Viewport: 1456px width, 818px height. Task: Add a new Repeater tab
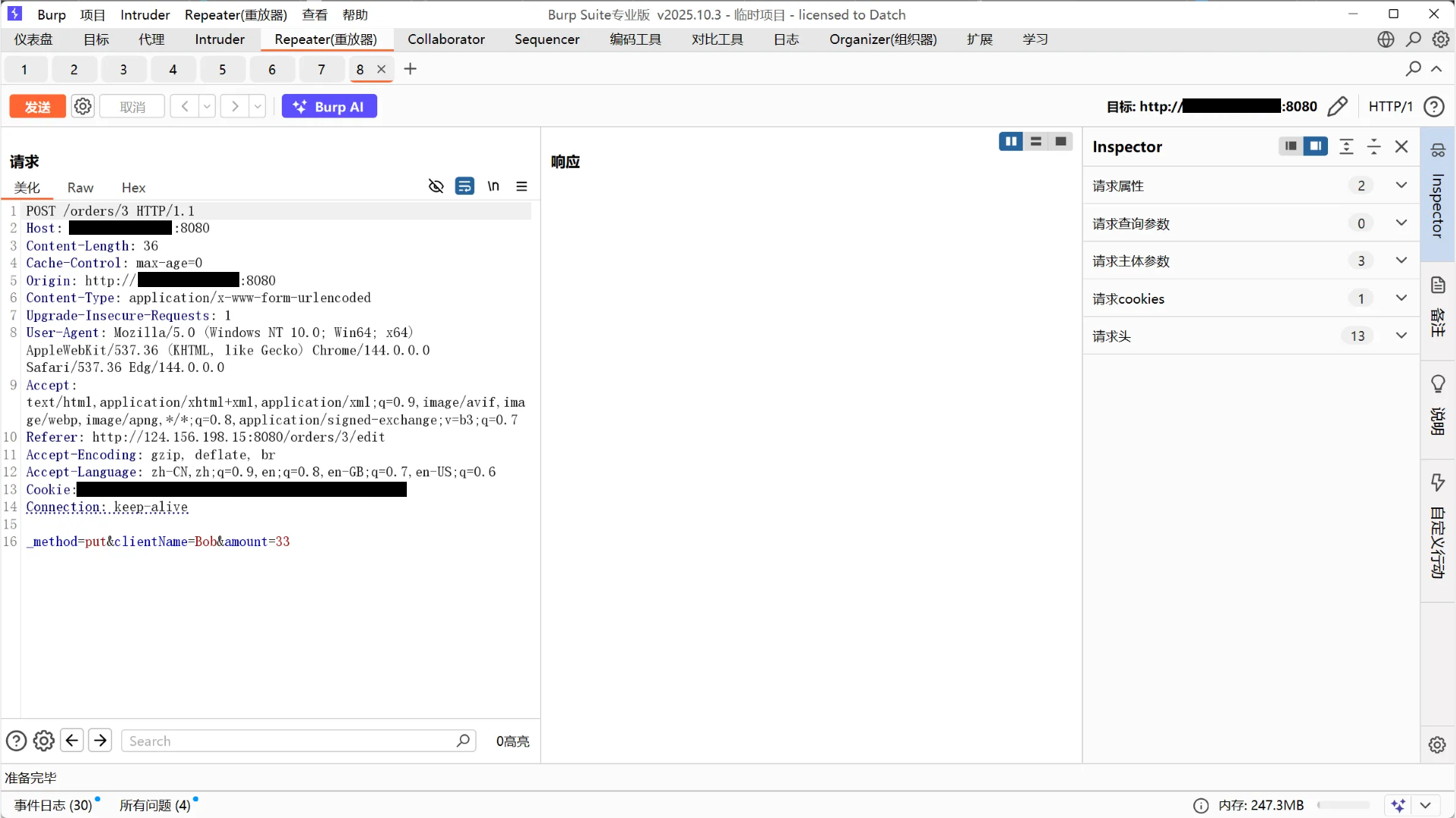click(411, 69)
